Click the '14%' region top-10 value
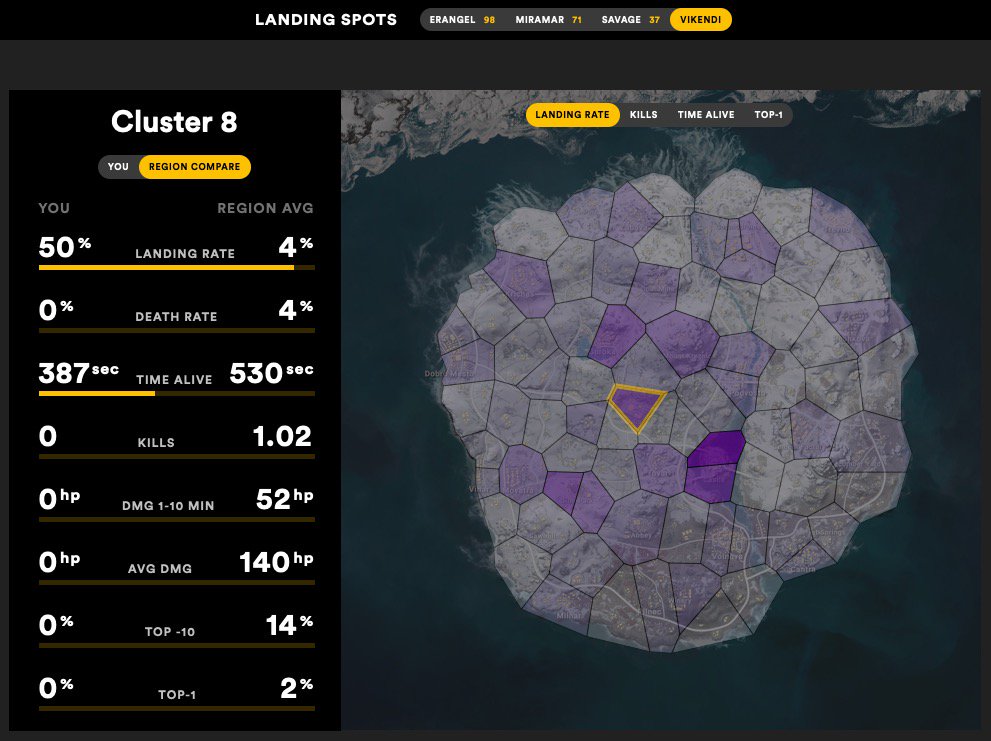This screenshot has width=991, height=741. pos(289,625)
